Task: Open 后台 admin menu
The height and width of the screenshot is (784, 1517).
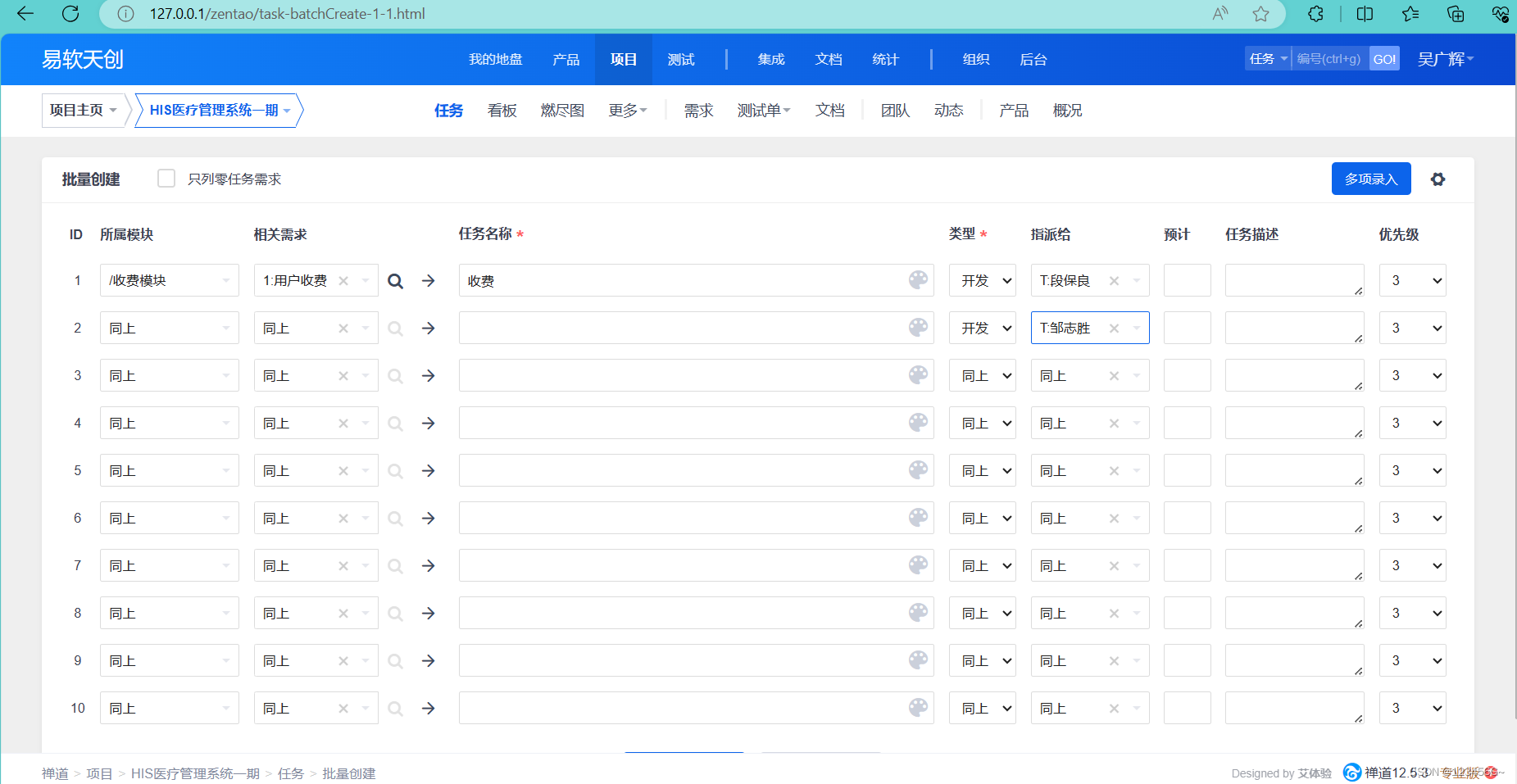Action: [1033, 60]
